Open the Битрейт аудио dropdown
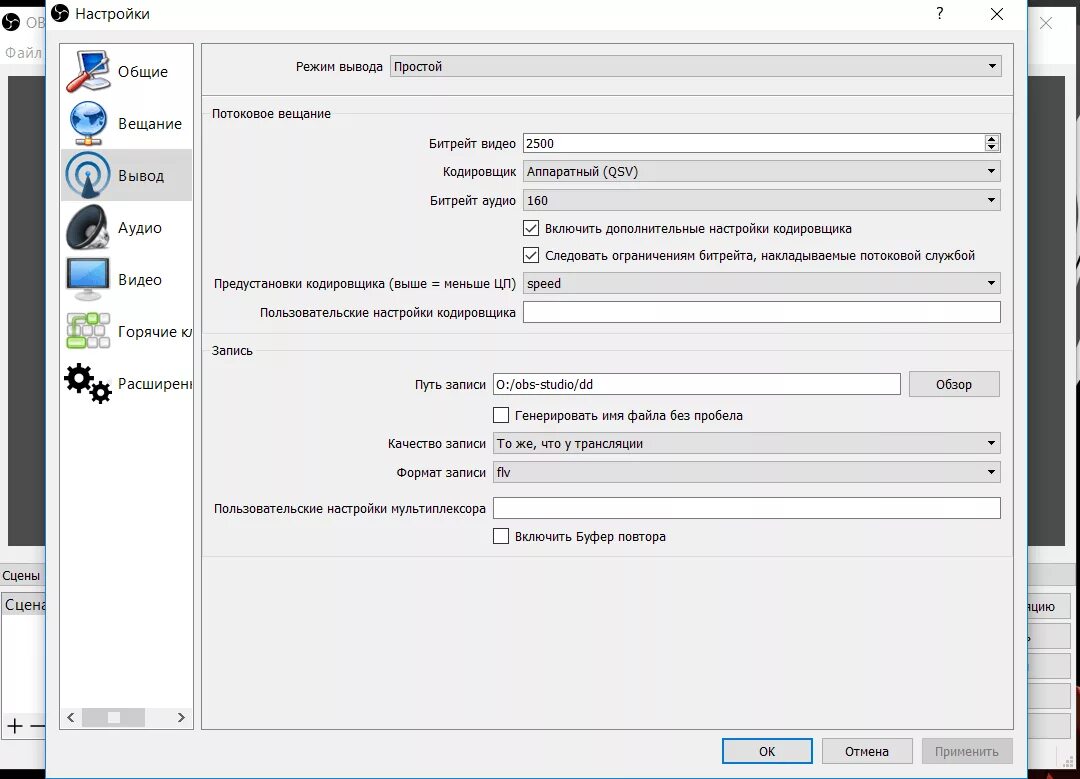This screenshot has height=779, width=1080. [762, 200]
